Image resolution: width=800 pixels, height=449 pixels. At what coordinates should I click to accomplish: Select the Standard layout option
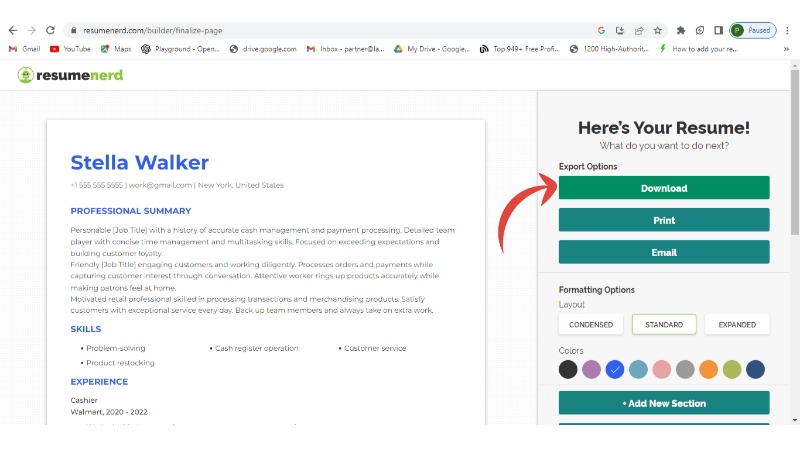664,325
